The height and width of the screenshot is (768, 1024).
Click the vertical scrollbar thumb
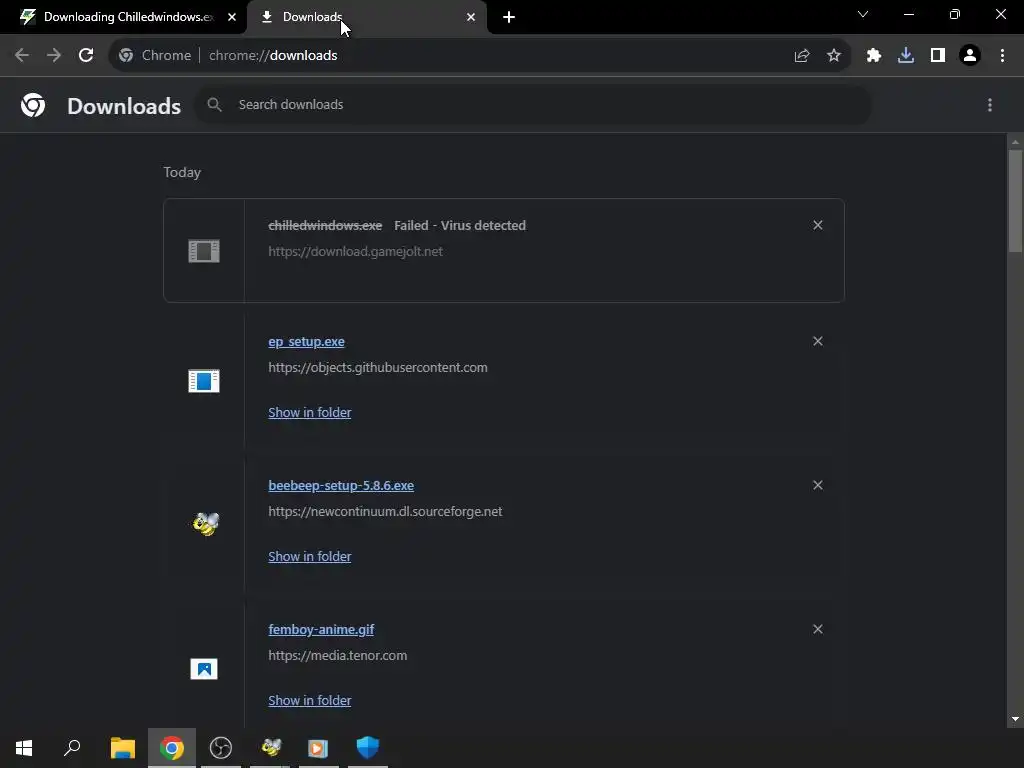pyautogui.click(x=1015, y=200)
